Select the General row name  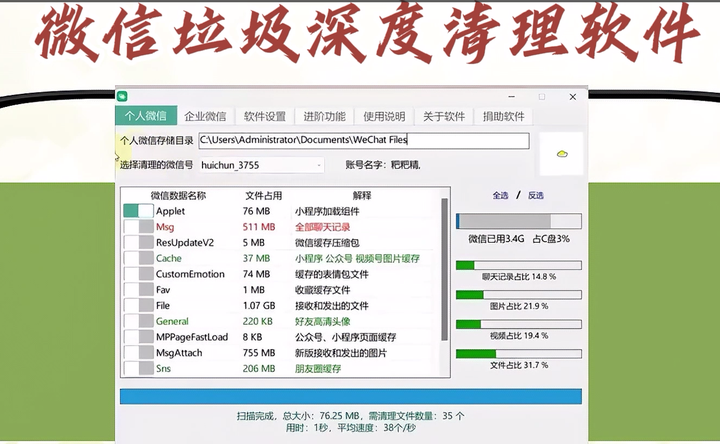coord(172,321)
